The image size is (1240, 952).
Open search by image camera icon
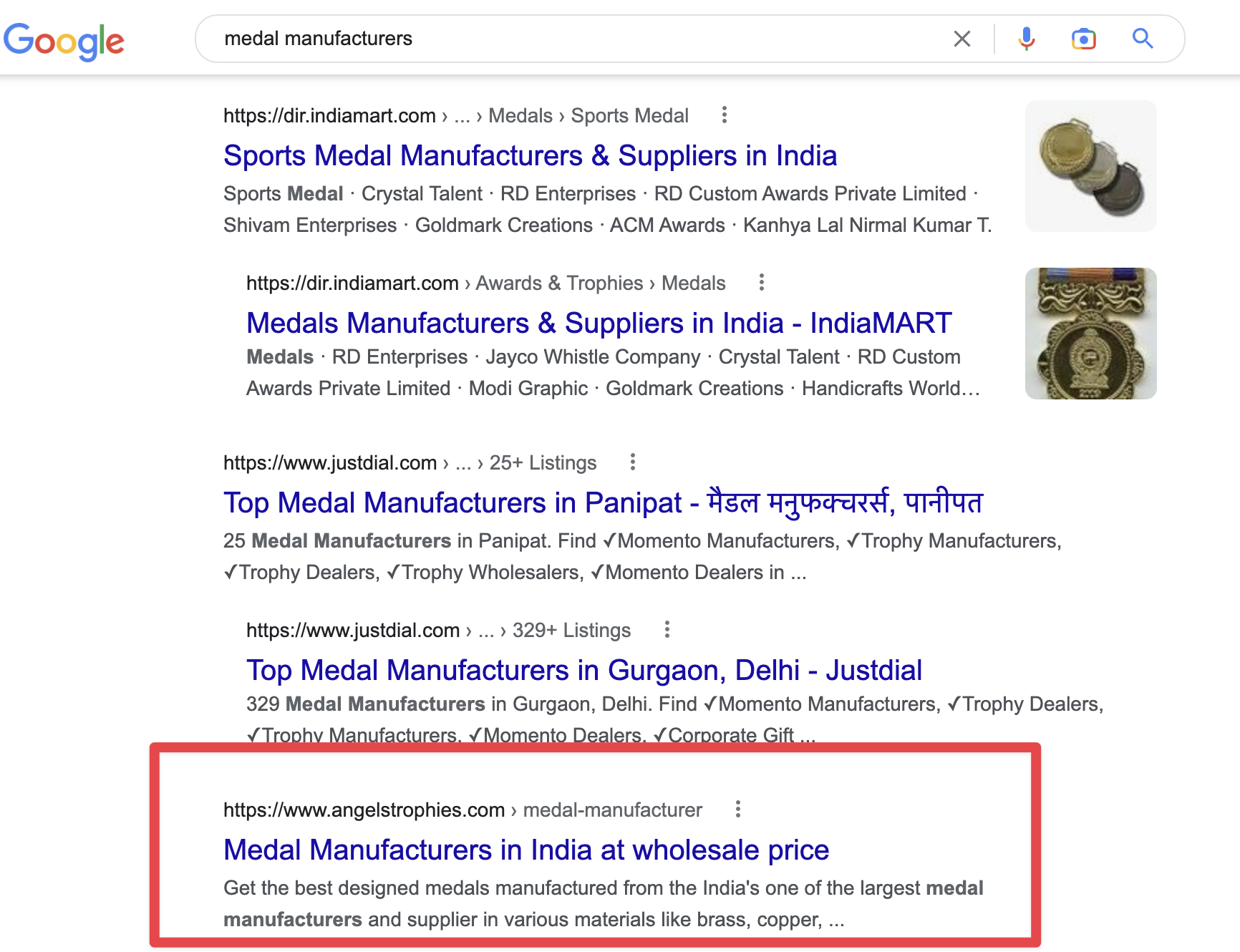[1083, 39]
